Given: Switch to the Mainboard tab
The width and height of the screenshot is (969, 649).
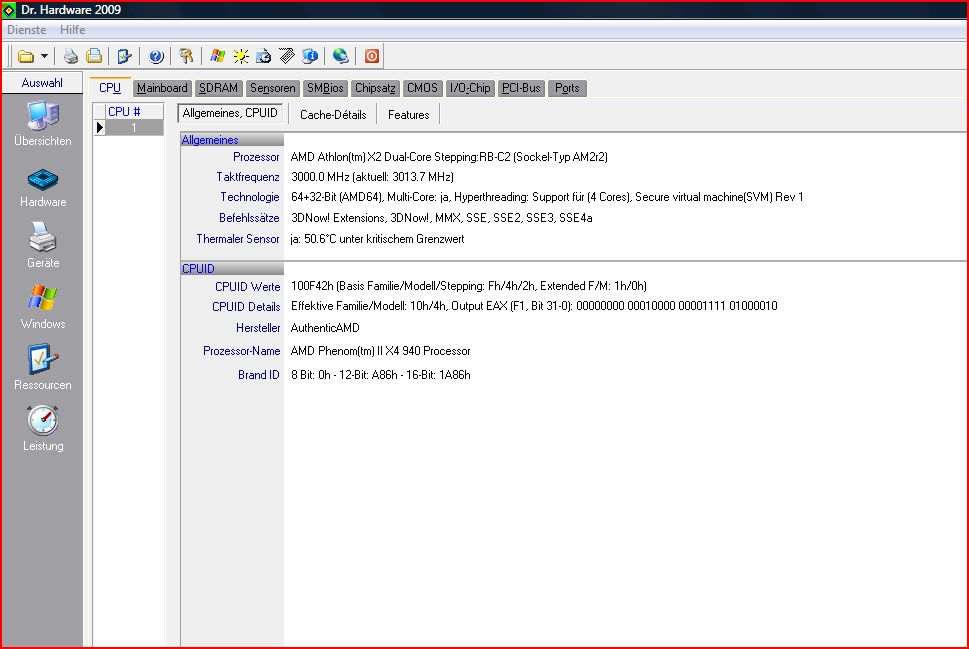Looking at the screenshot, I should [162, 88].
